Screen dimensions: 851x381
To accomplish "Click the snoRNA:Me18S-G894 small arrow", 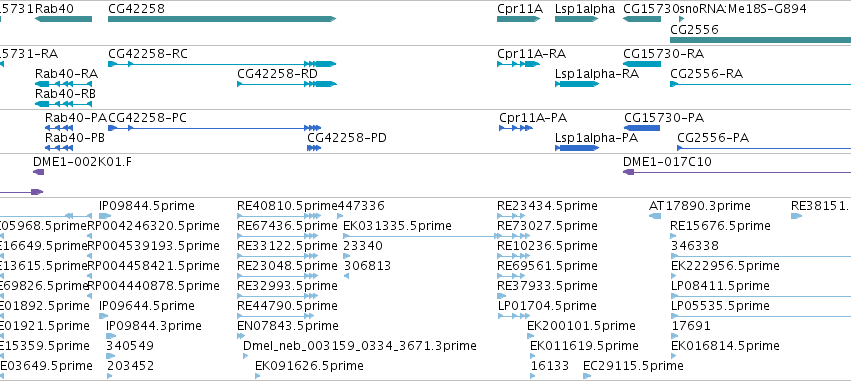I will point(682,19).
